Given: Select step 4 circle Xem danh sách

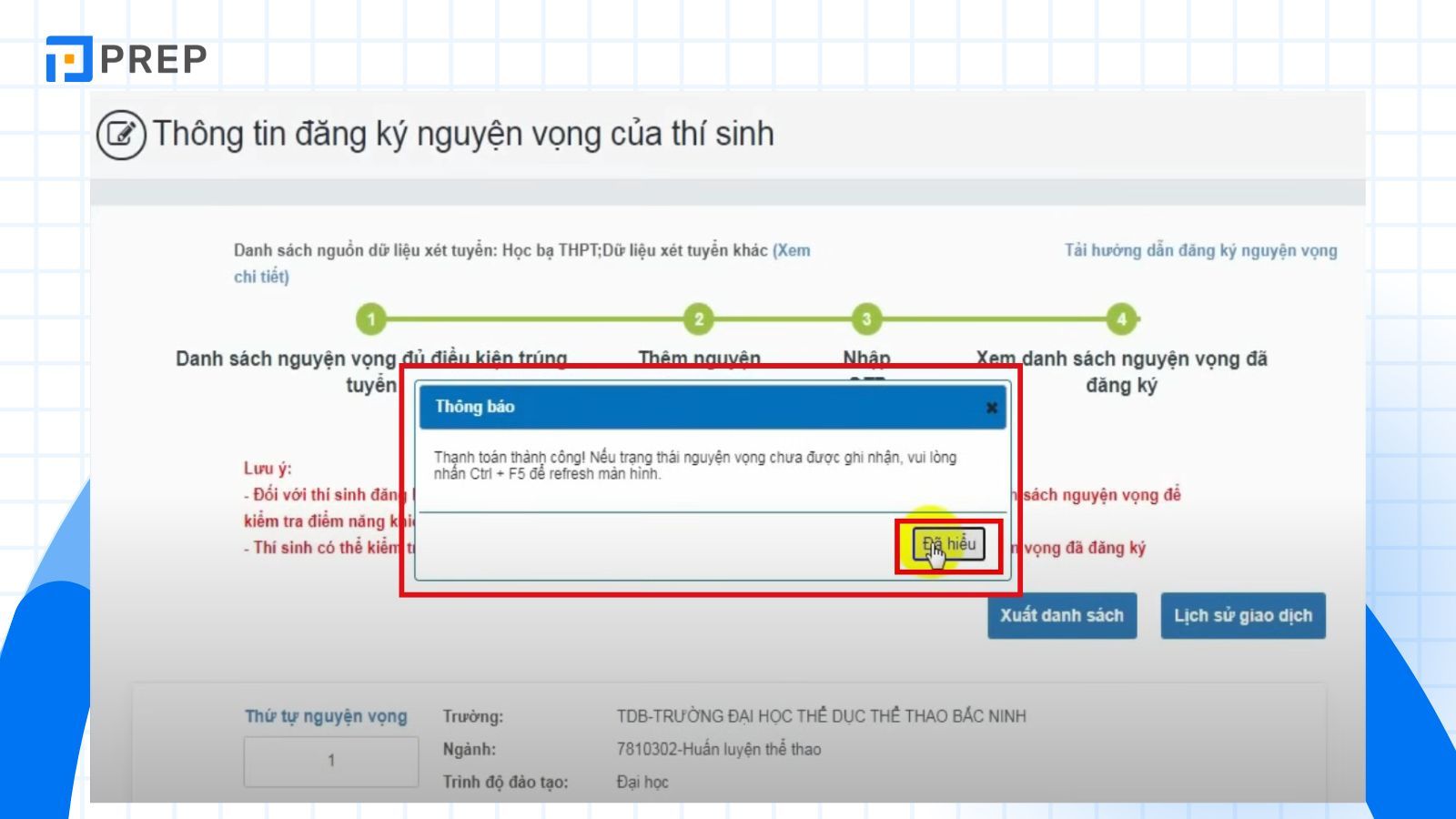Looking at the screenshot, I should coord(1121,319).
